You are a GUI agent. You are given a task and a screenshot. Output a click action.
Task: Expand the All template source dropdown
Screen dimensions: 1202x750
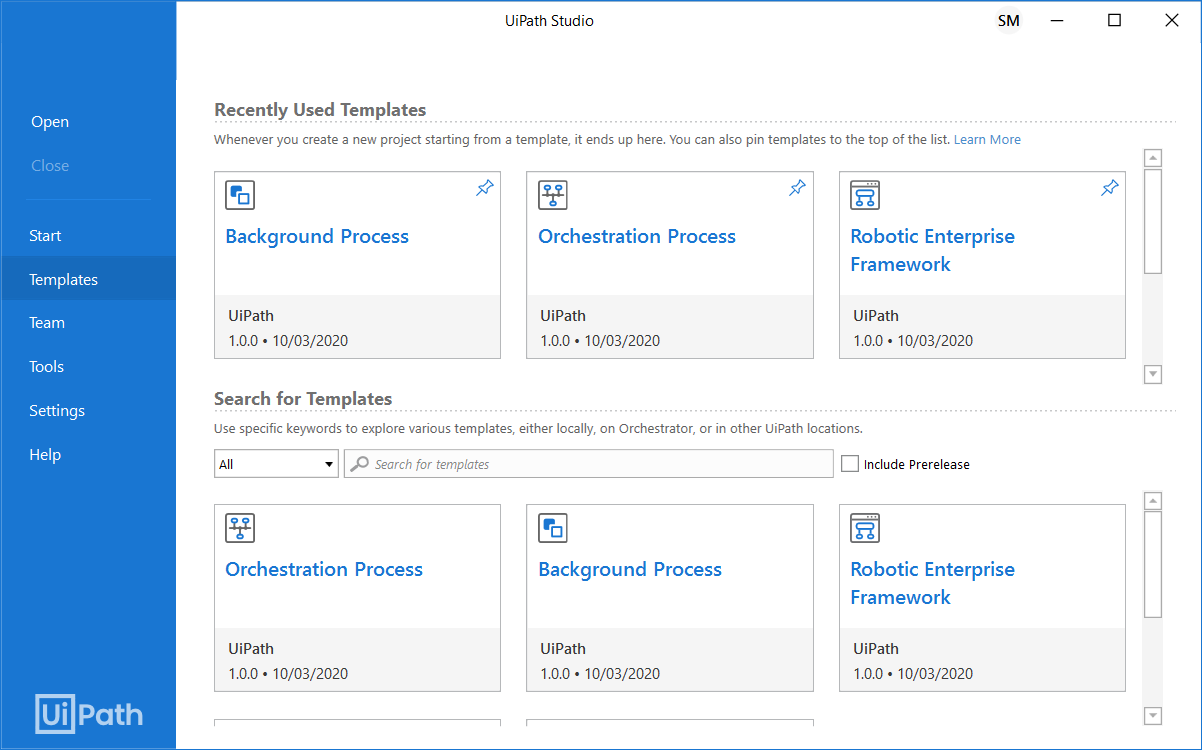tap(276, 464)
